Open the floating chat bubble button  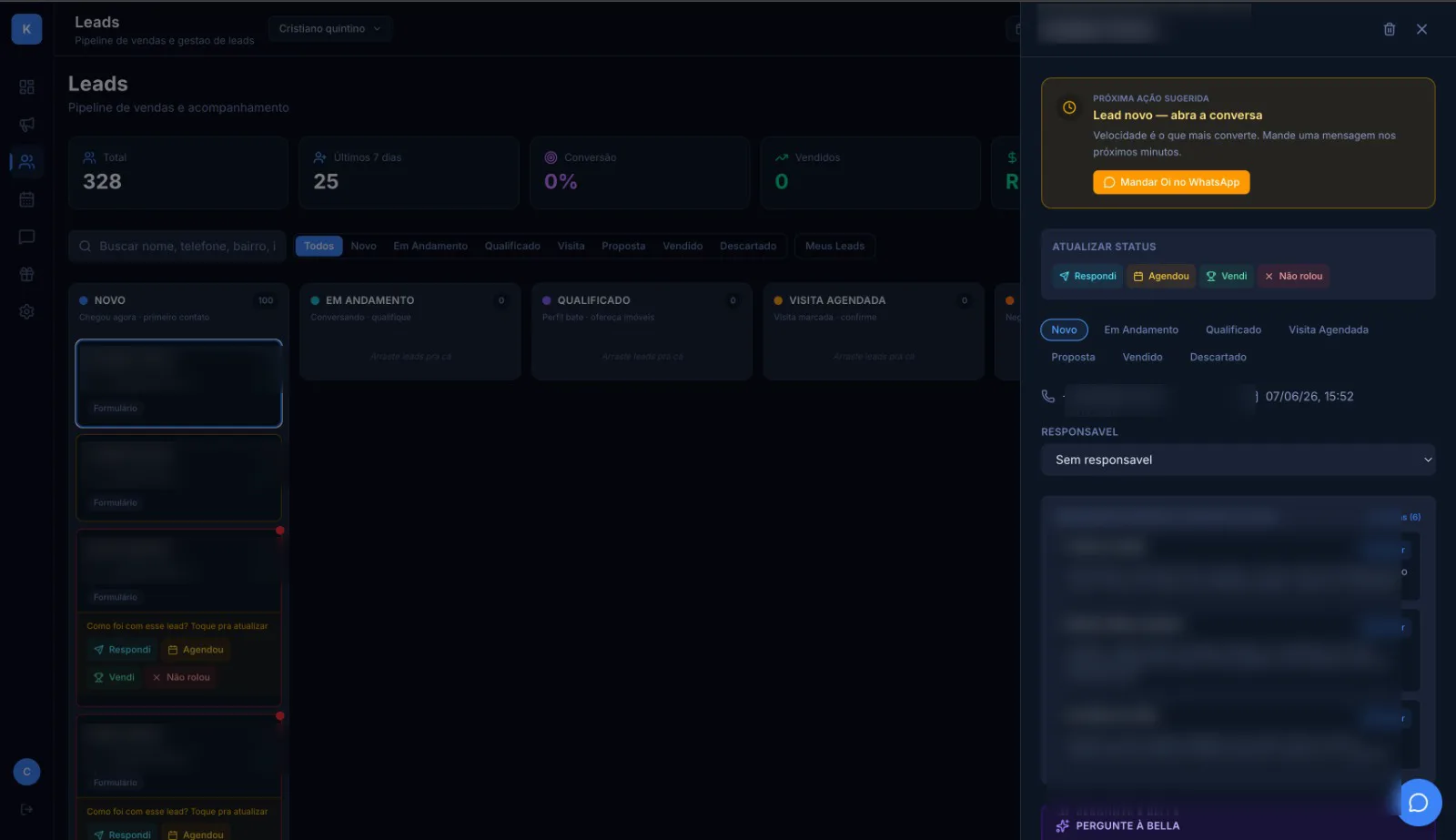1418,802
